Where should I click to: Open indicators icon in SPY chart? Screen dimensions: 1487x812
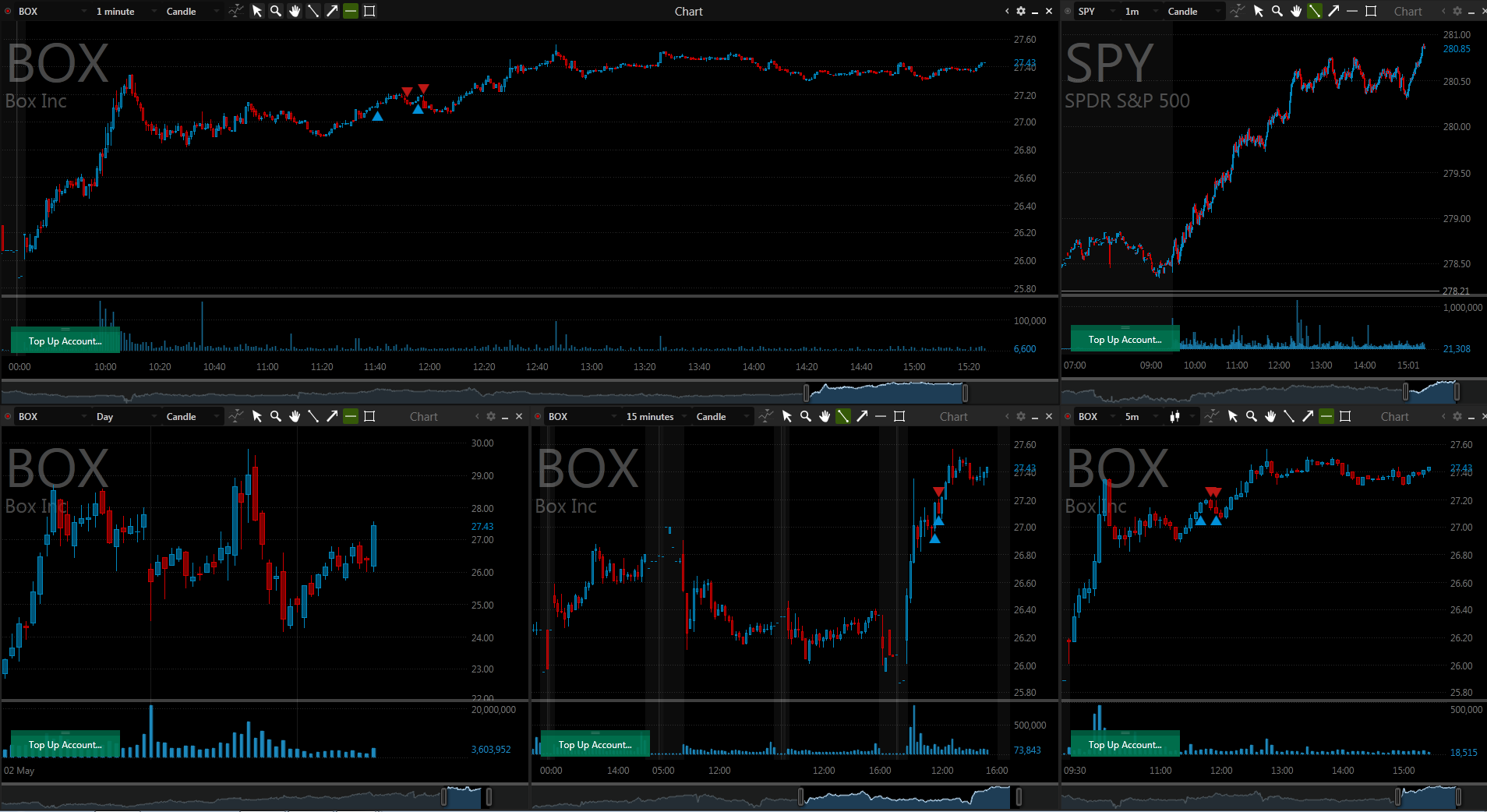(1237, 11)
